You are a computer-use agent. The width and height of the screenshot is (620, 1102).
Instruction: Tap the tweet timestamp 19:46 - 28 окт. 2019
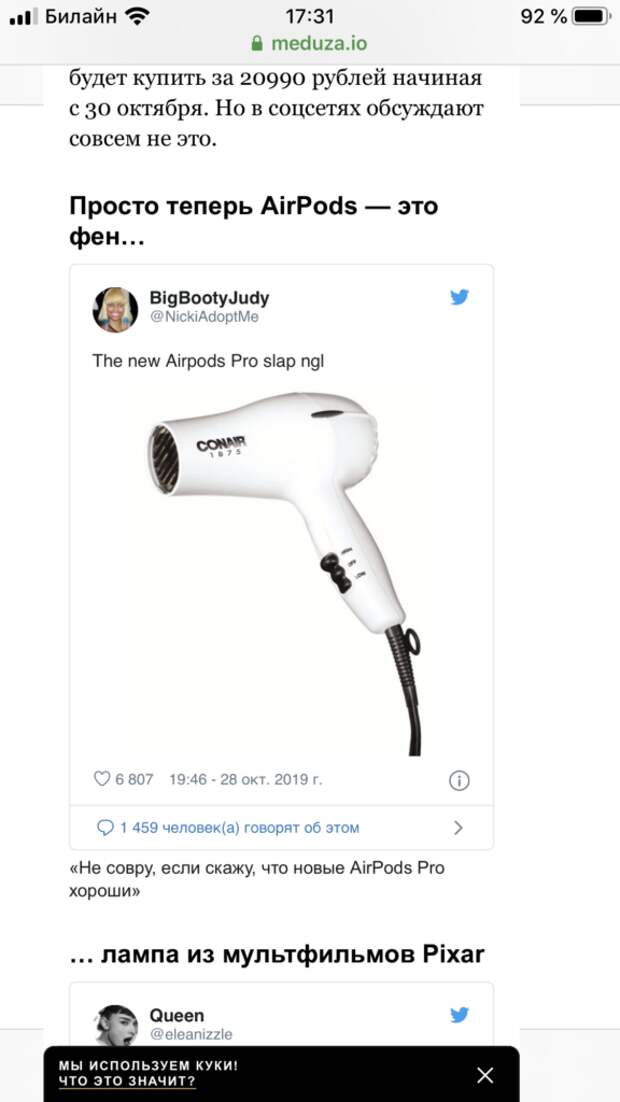pos(246,779)
